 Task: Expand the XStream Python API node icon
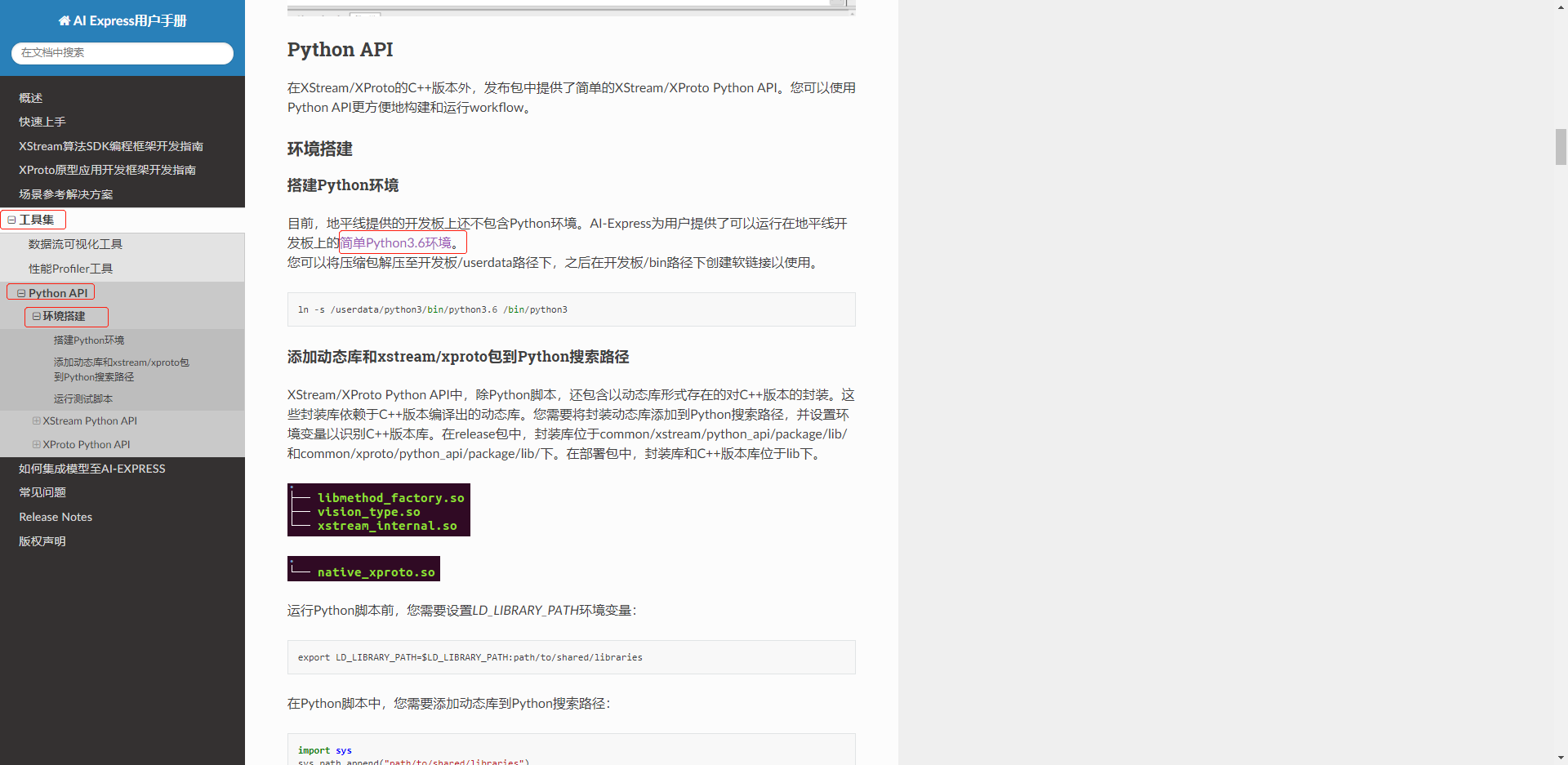coord(36,421)
